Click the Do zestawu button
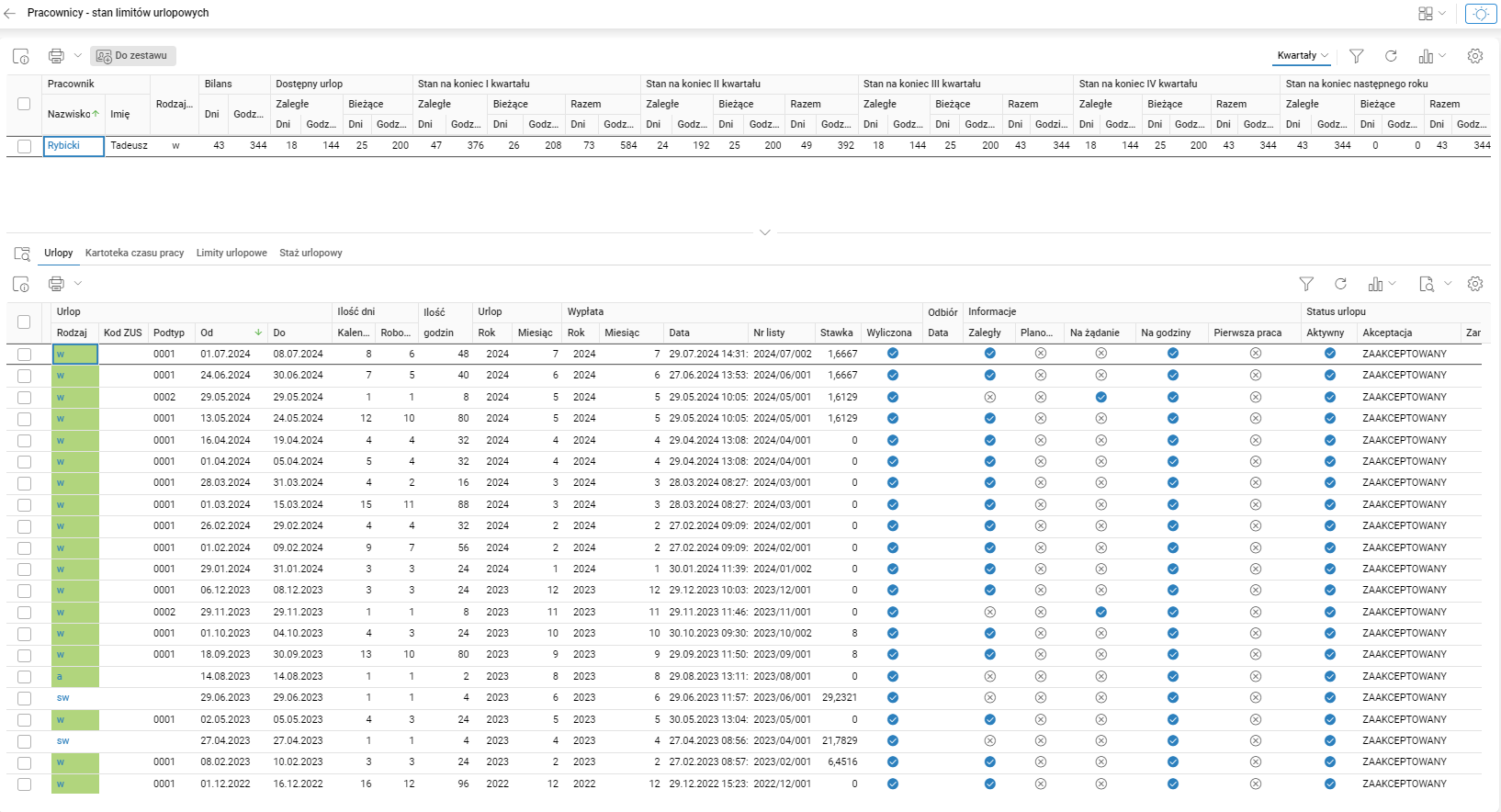This screenshot has width=1501, height=812. tap(132, 56)
